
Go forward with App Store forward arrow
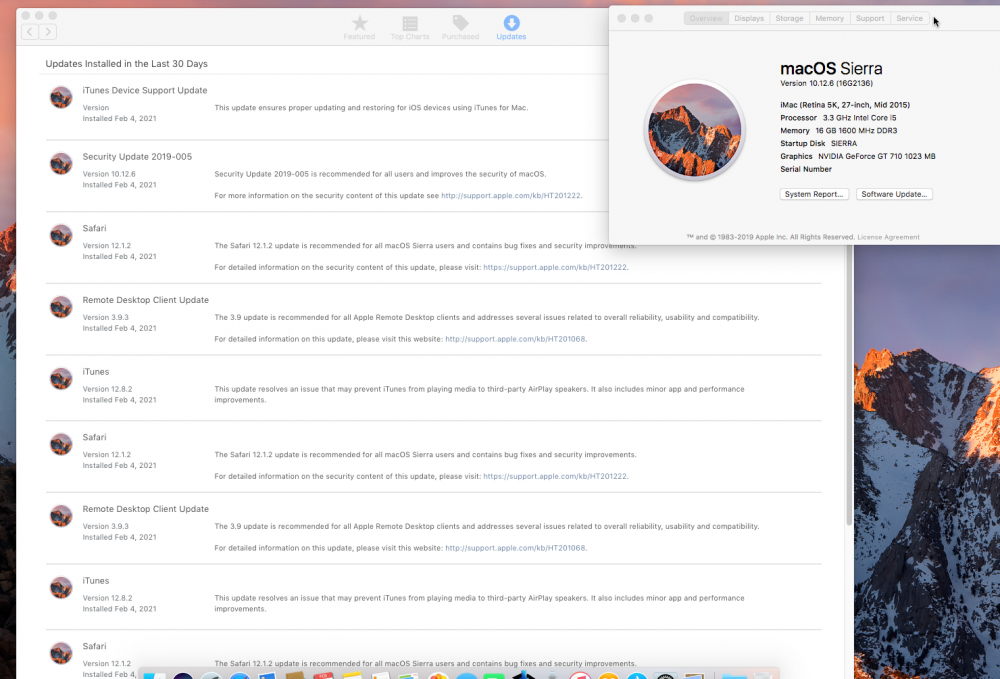coord(48,31)
